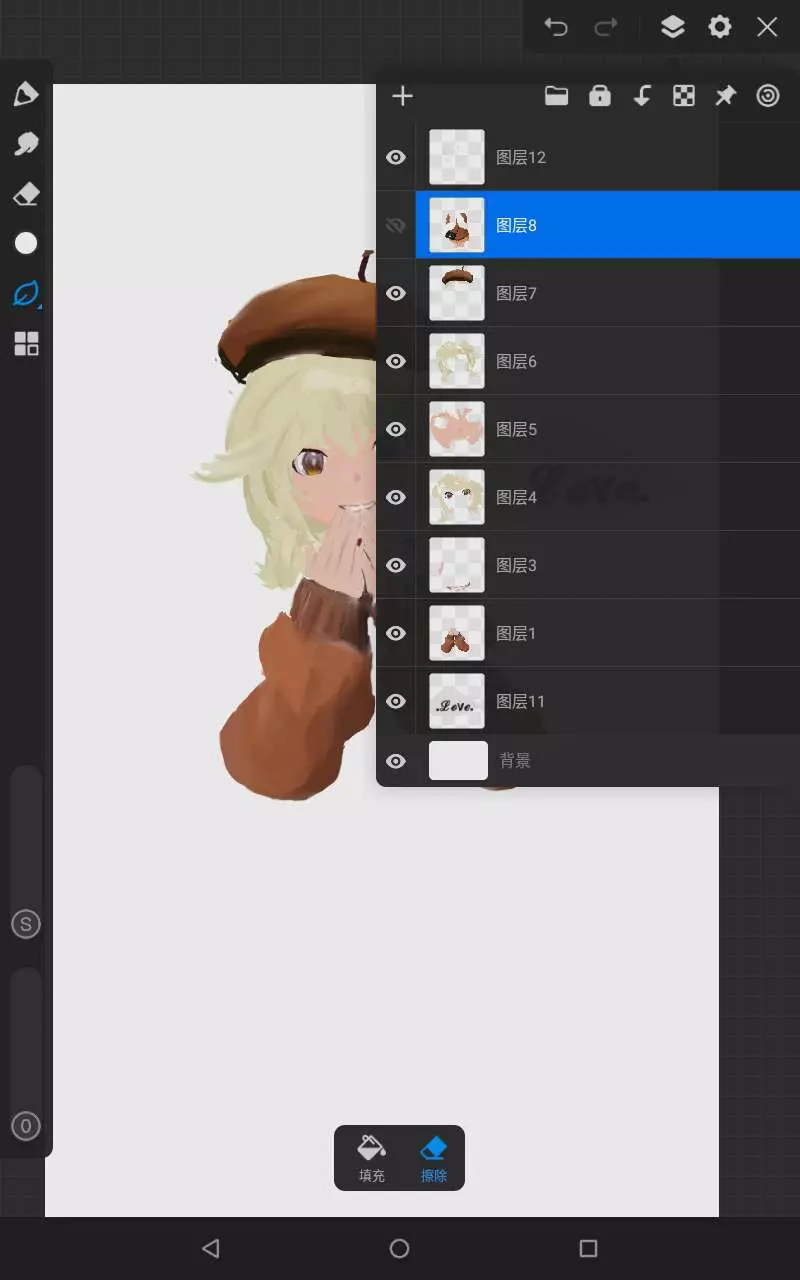Choose 擦除 erase mode
The image size is (800, 1280).
[x=434, y=1159]
